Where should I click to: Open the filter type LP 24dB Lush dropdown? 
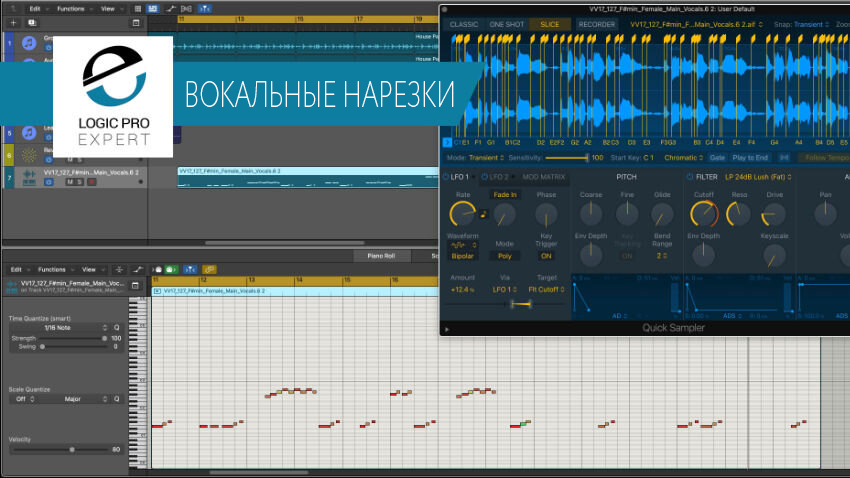758,177
